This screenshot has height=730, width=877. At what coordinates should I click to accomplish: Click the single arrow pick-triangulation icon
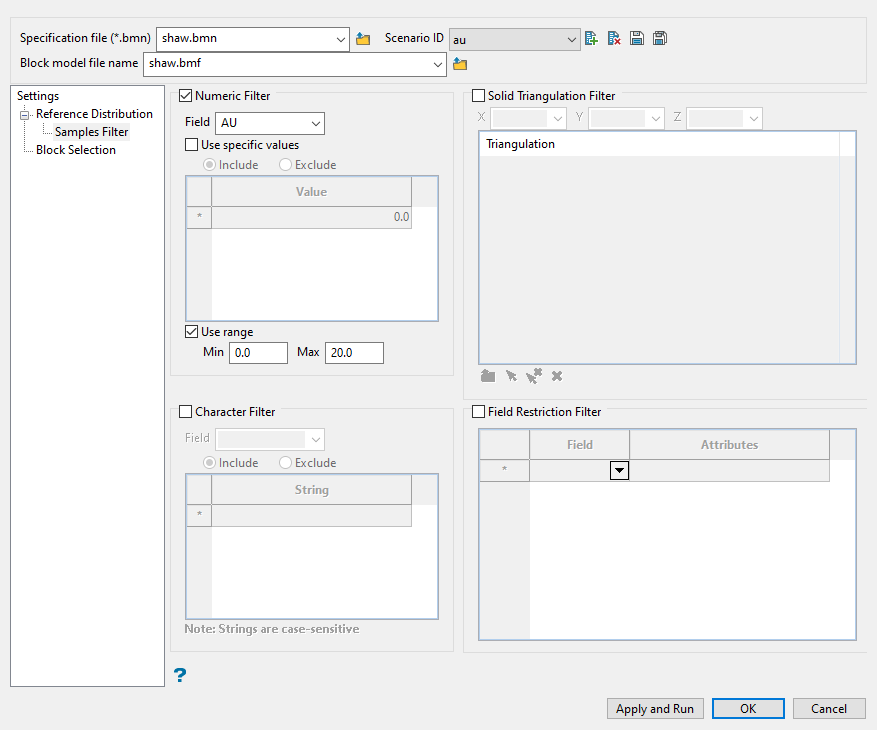511,376
